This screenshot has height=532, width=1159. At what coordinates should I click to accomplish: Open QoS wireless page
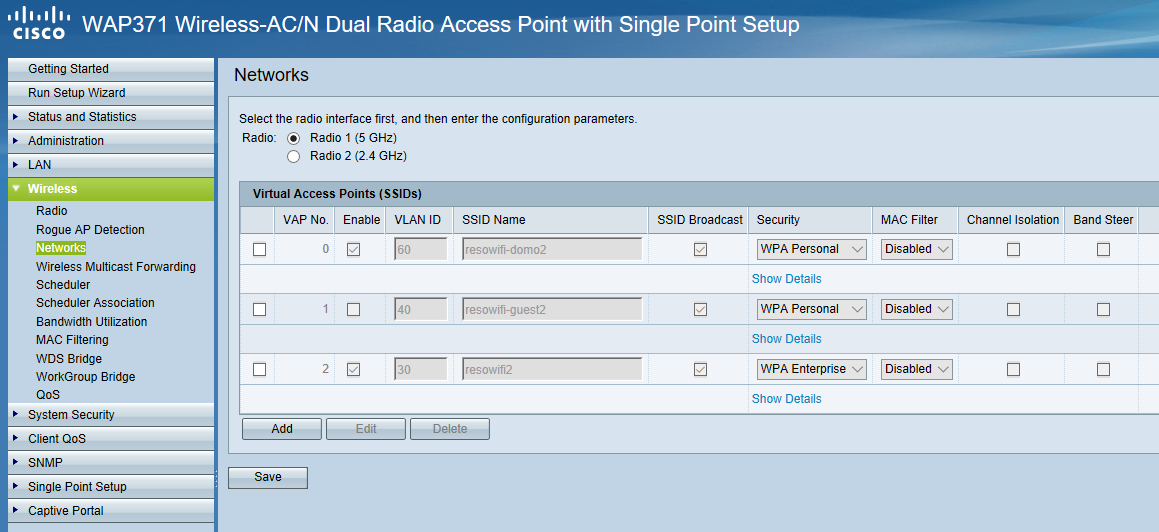(48, 395)
